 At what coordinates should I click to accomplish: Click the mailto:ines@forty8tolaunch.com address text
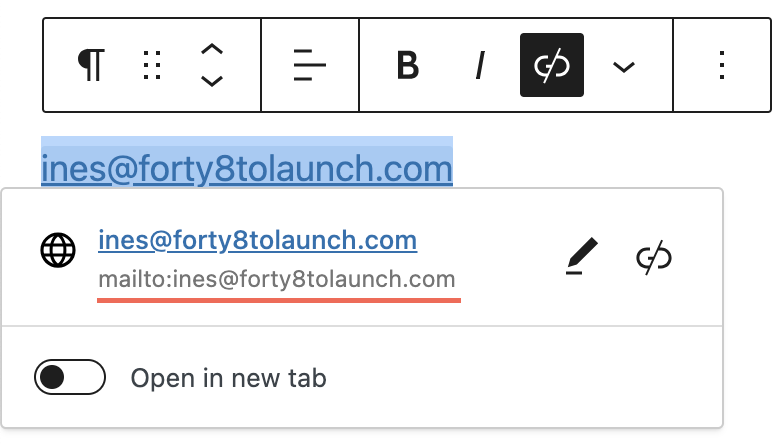click(x=276, y=279)
